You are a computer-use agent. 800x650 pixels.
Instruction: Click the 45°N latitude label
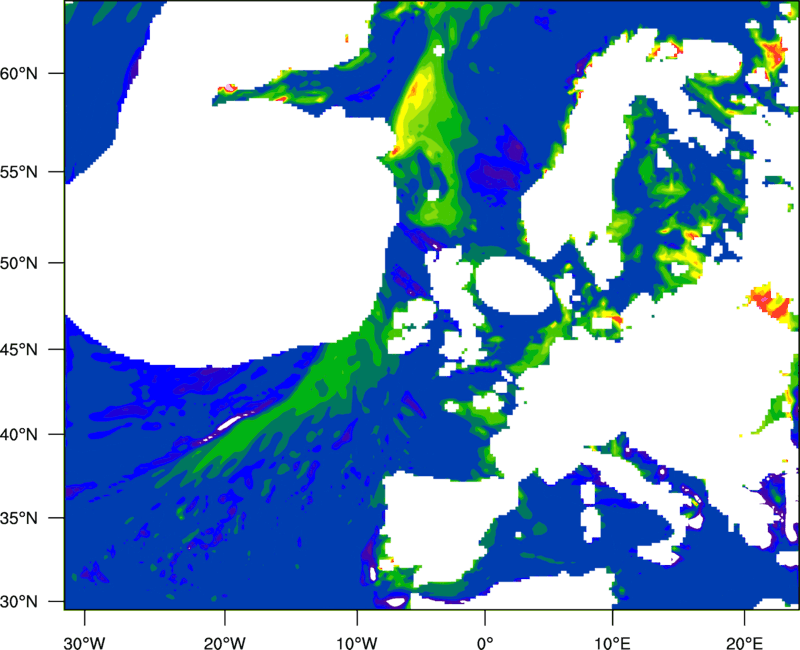click(x=19, y=349)
